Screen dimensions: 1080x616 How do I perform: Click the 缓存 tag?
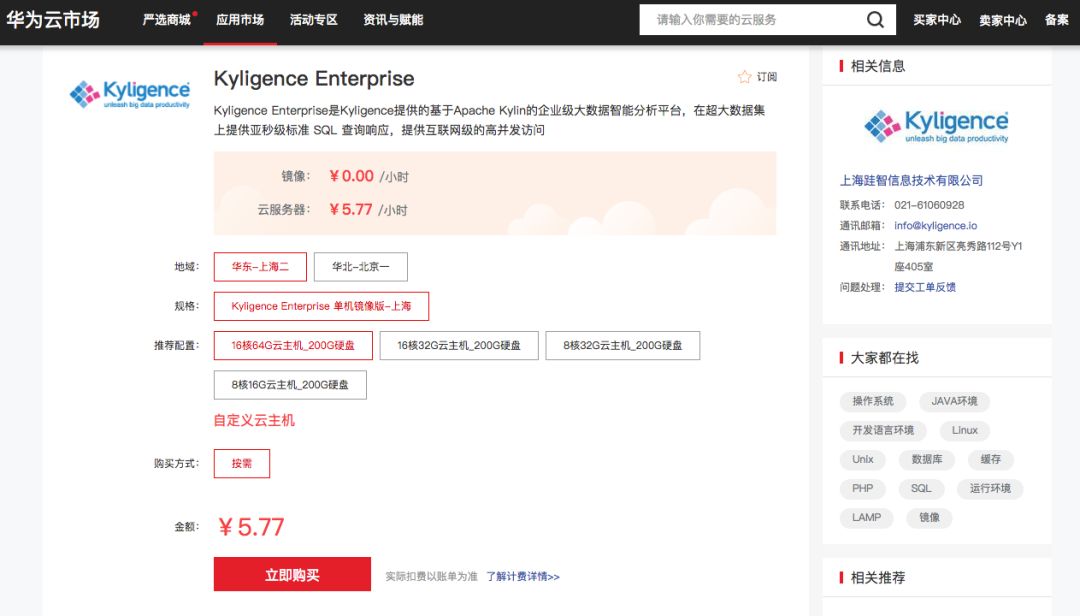(990, 459)
